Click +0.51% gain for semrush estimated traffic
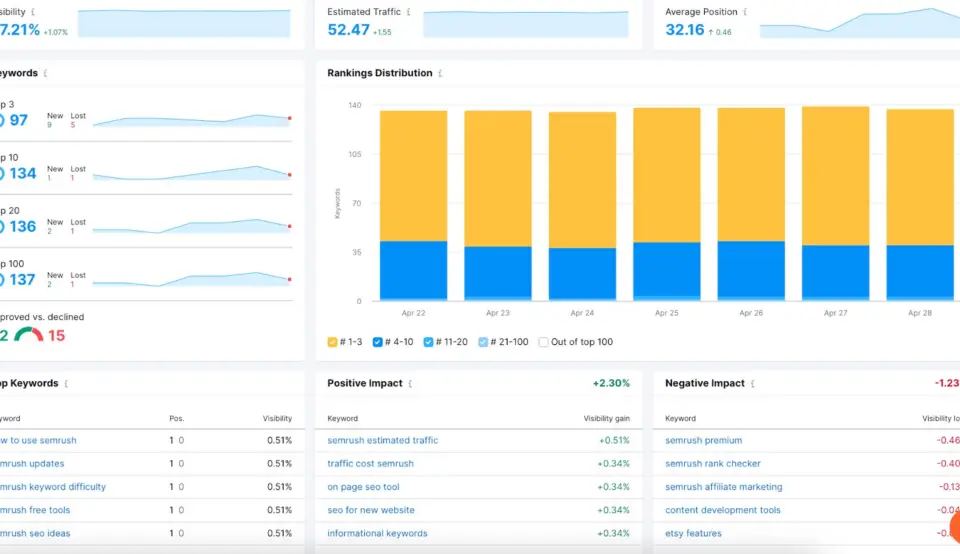This screenshot has height=554, width=960. (x=614, y=440)
